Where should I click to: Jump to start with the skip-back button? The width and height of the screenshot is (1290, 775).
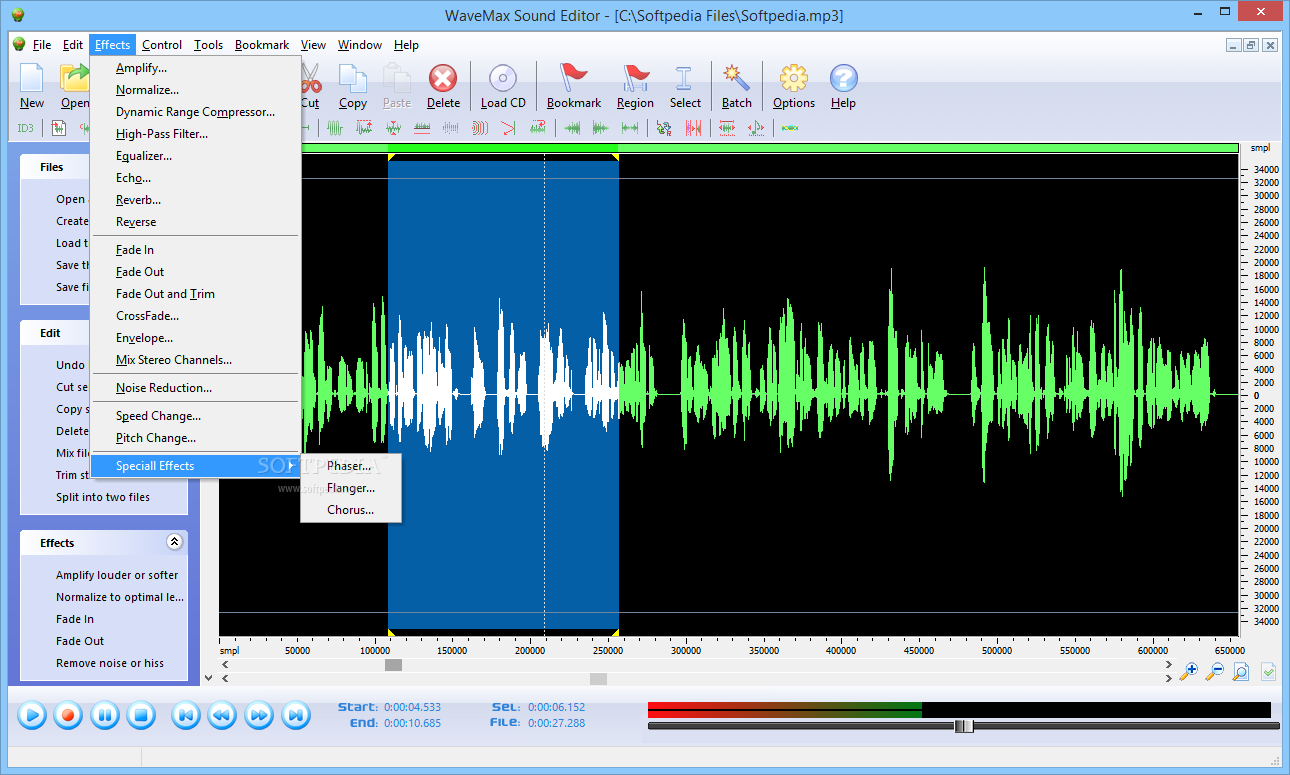click(186, 715)
